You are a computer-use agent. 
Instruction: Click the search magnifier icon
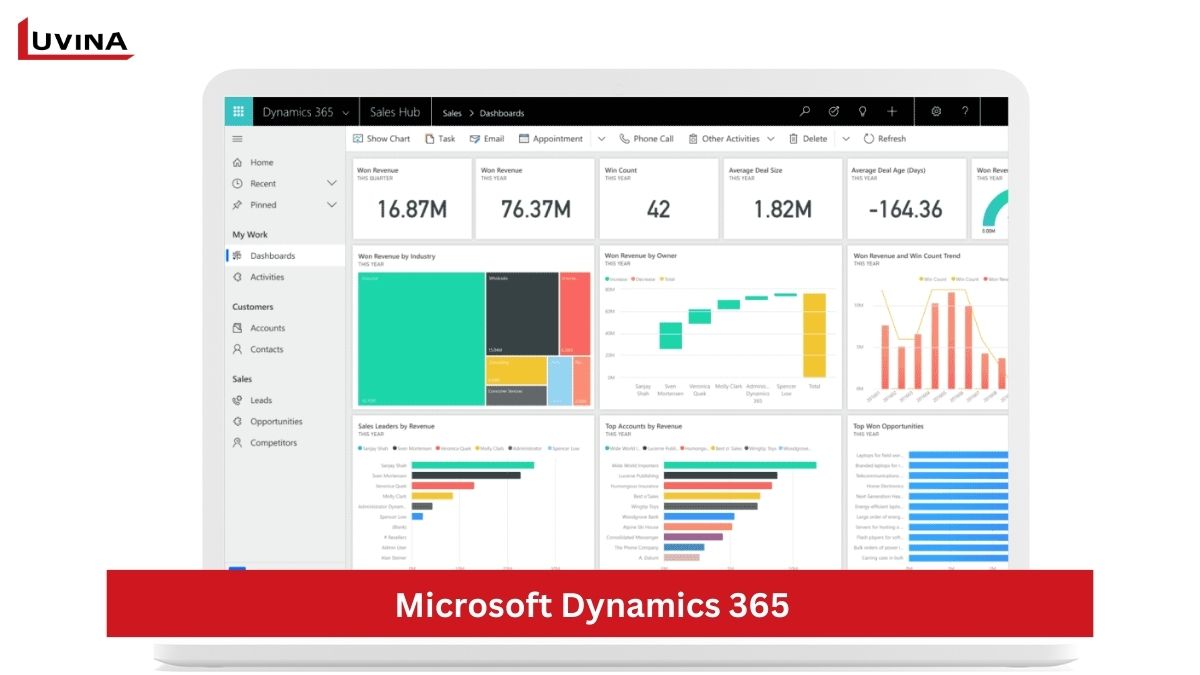point(805,112)
